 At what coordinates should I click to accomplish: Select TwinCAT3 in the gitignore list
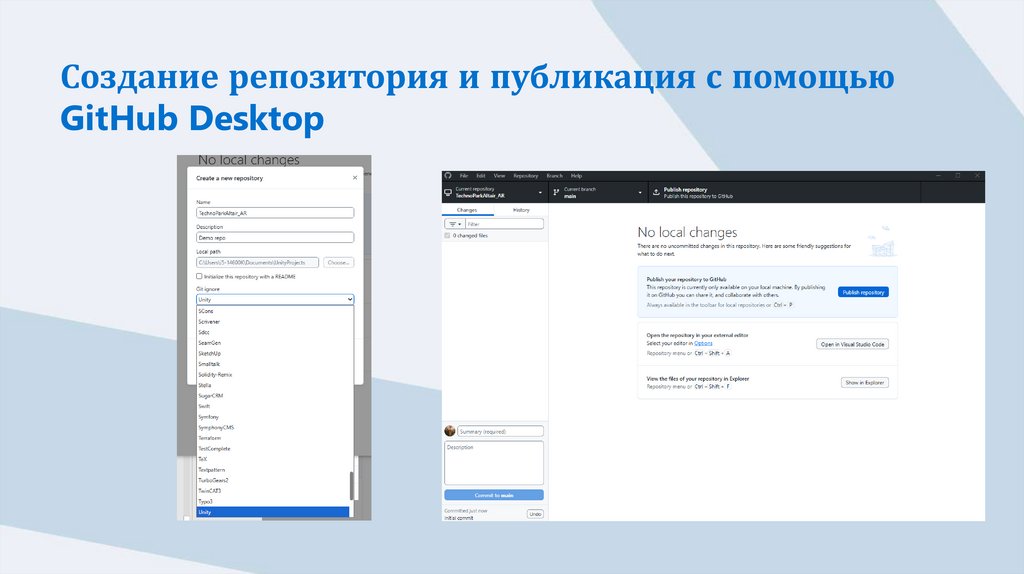273,490
